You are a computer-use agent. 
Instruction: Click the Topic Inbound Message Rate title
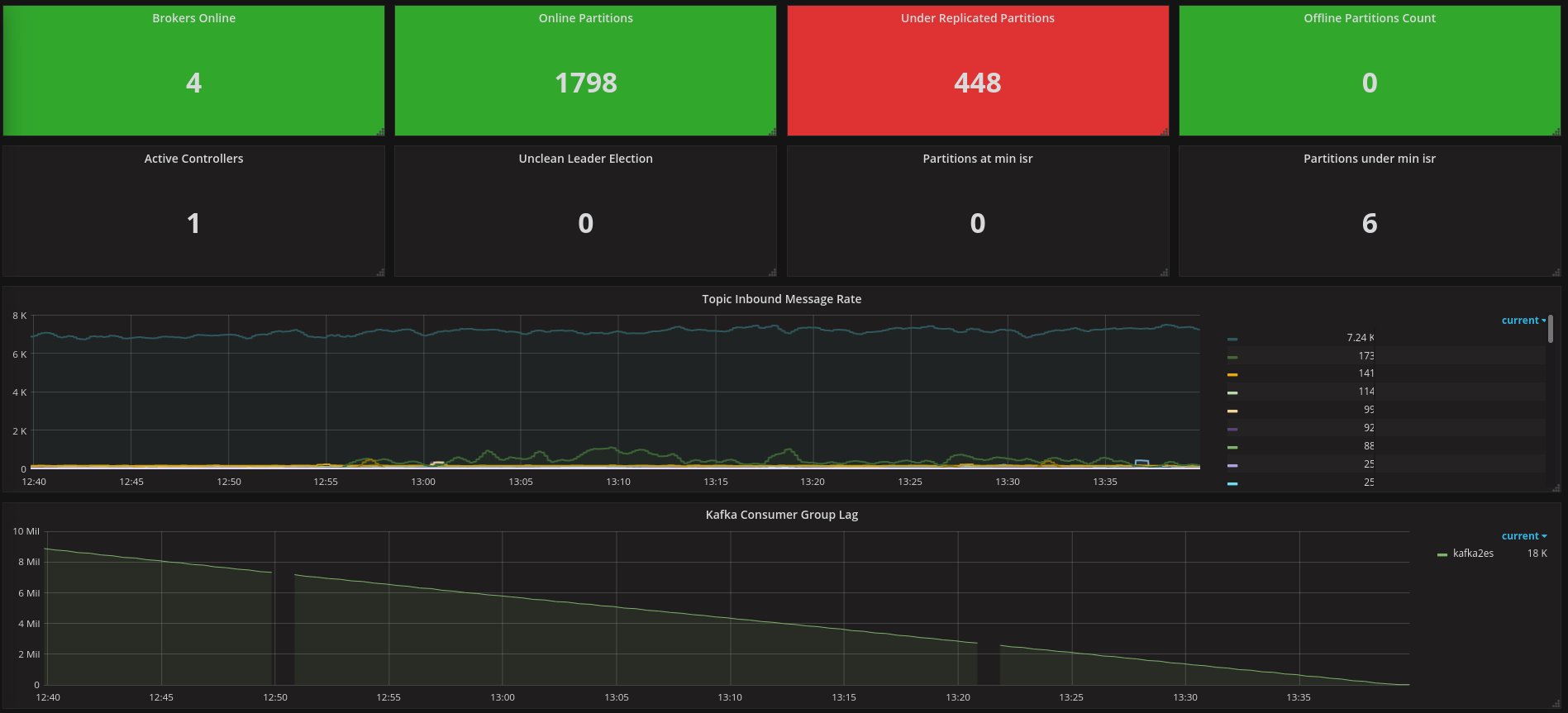pyautogui.click(x=781, y=299)
